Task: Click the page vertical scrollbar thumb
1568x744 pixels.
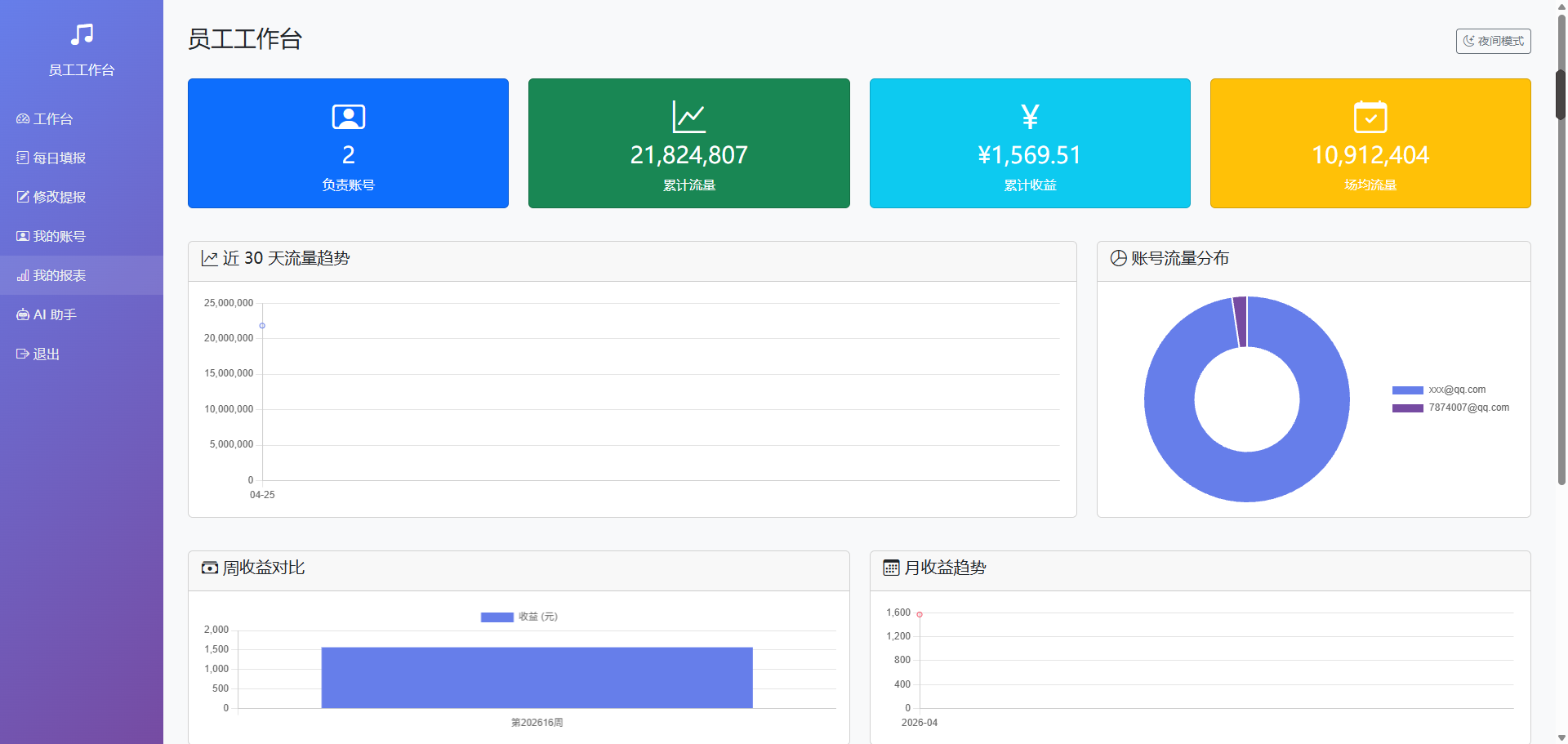Action: click(1561, 94)
